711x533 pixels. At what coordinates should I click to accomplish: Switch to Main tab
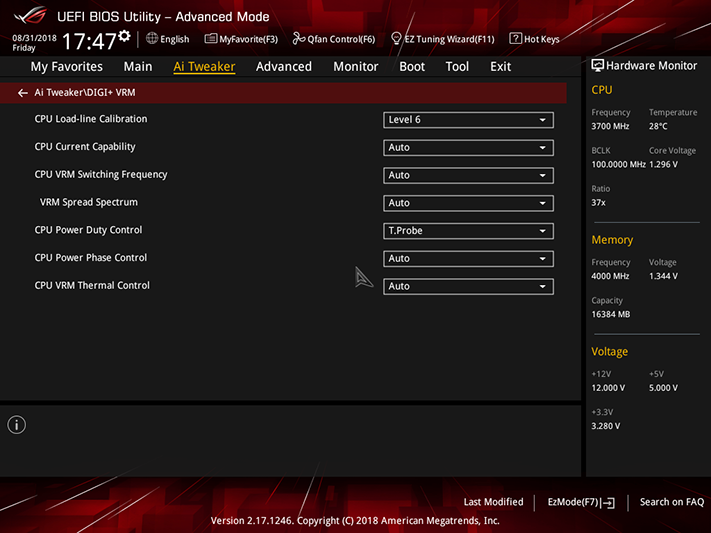(x=138, y=67)
